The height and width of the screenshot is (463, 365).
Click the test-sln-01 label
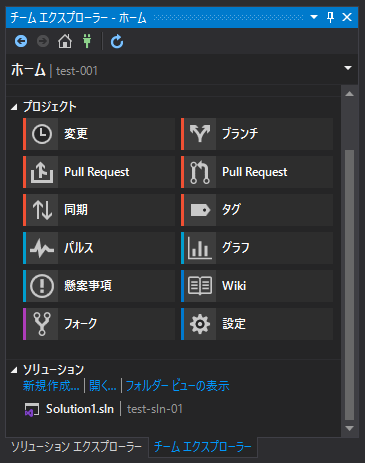click(x=155, y=409)
